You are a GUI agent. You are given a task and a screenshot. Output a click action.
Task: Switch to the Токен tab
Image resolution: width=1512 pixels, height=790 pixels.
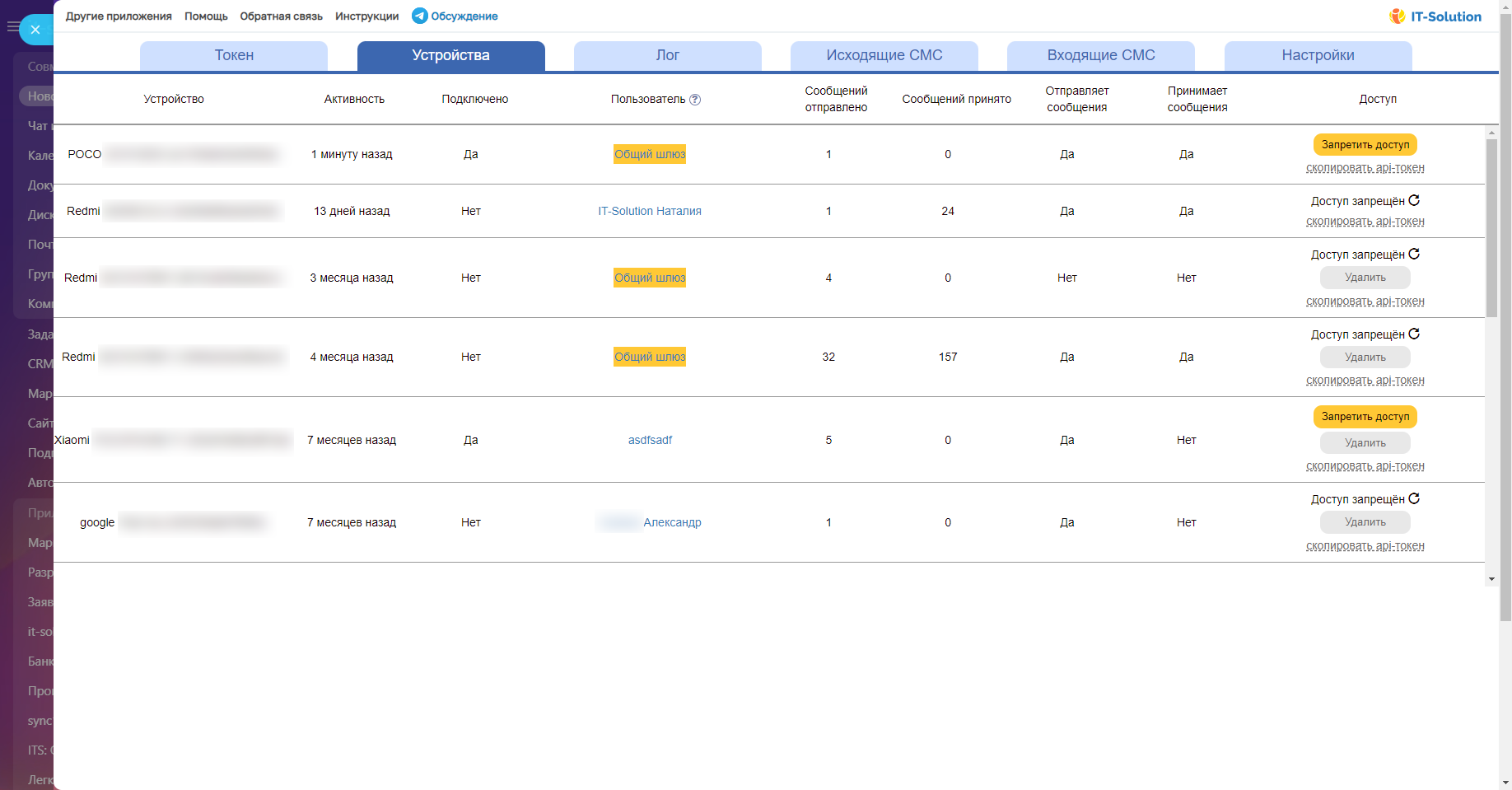pyautogui.click(x=234, y=55)
